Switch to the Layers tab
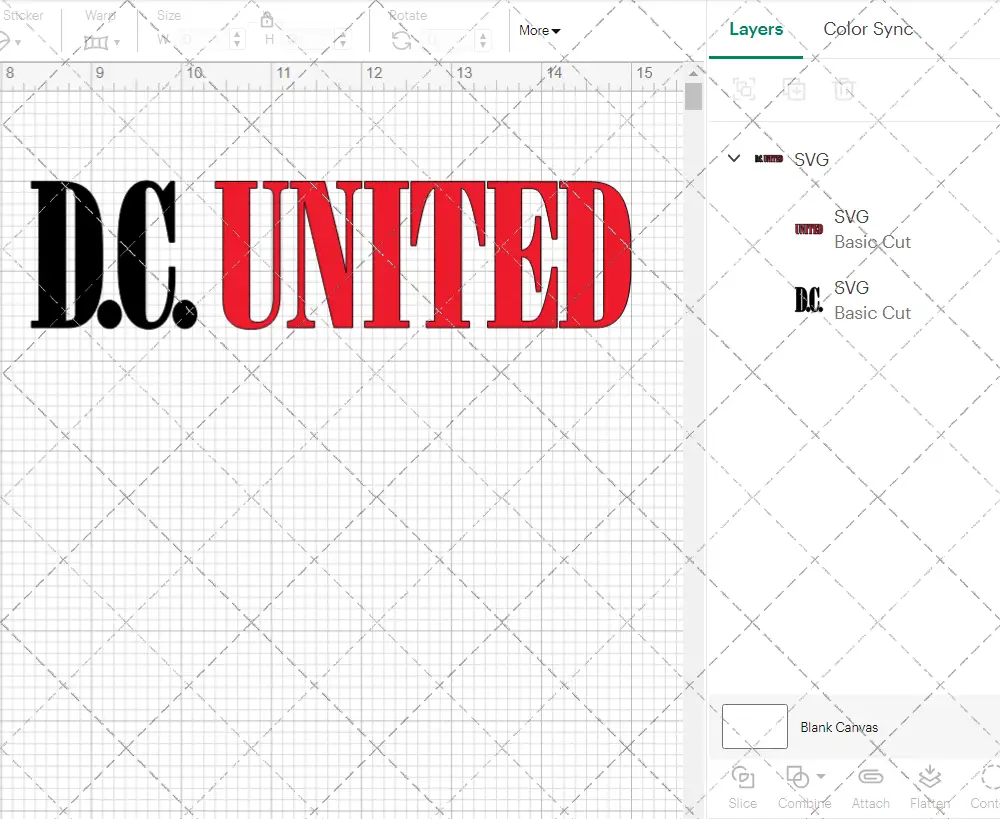 point(756,29)
